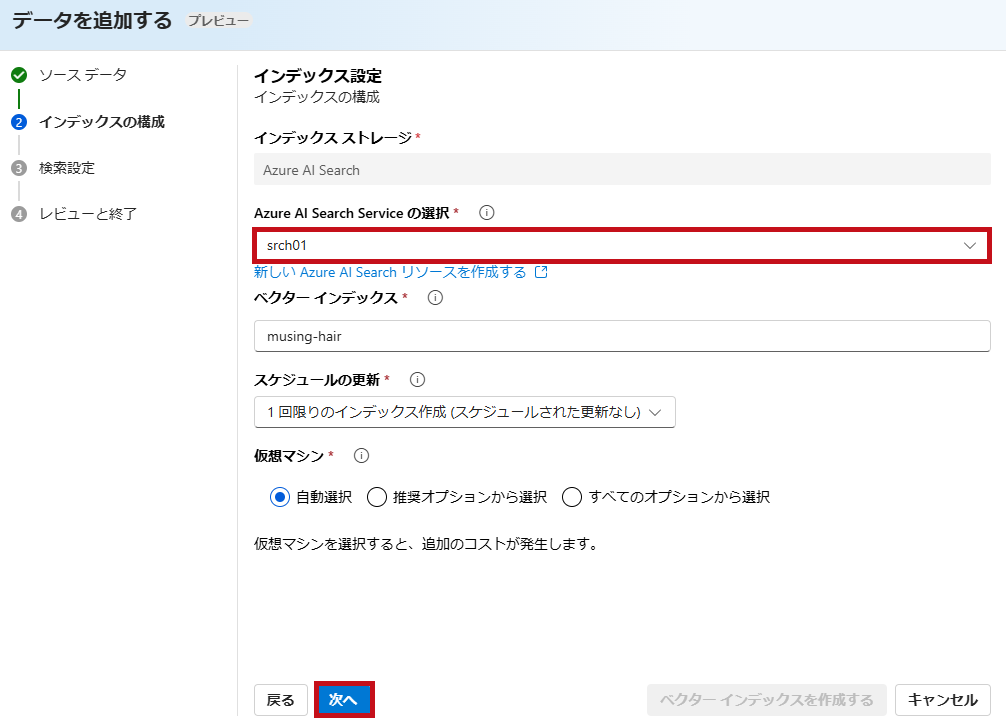Click the 戻る button

click(x=280, y=700)
